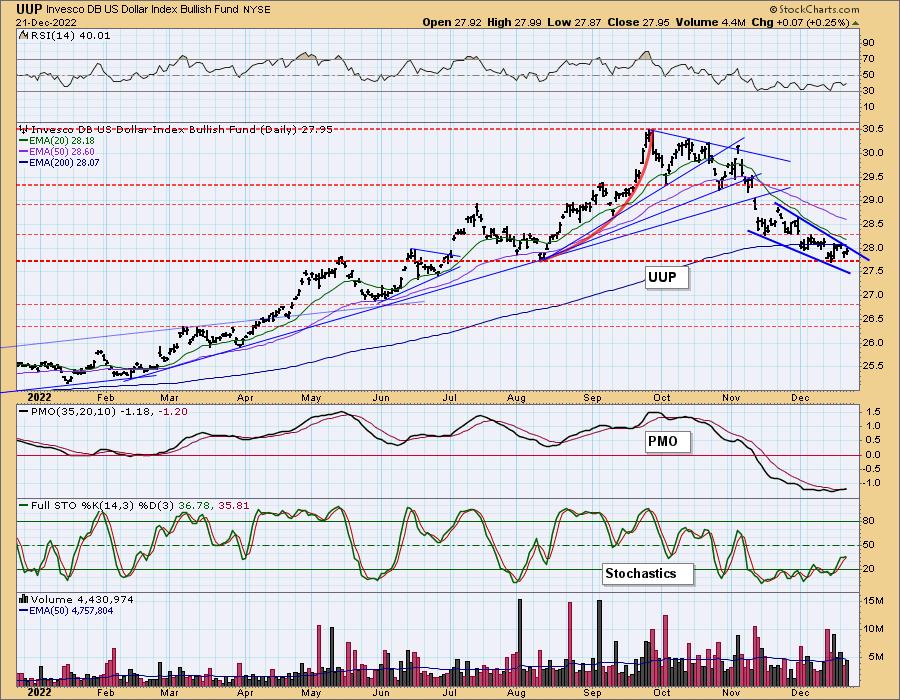Click the -1.0 PMO axis label
Screen dimensions: 900x700
[x=873, y=483]
